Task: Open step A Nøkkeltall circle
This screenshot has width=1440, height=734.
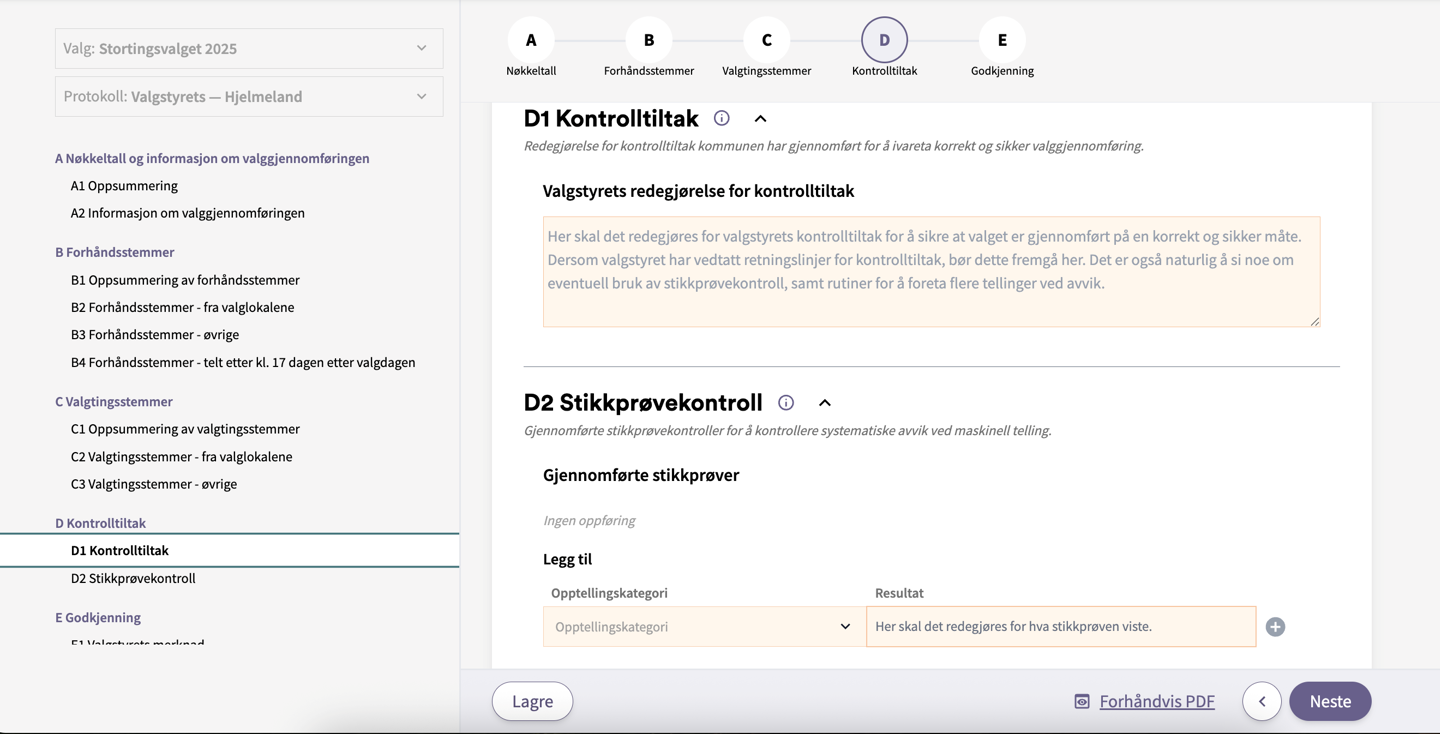Action: pos(531,40)
